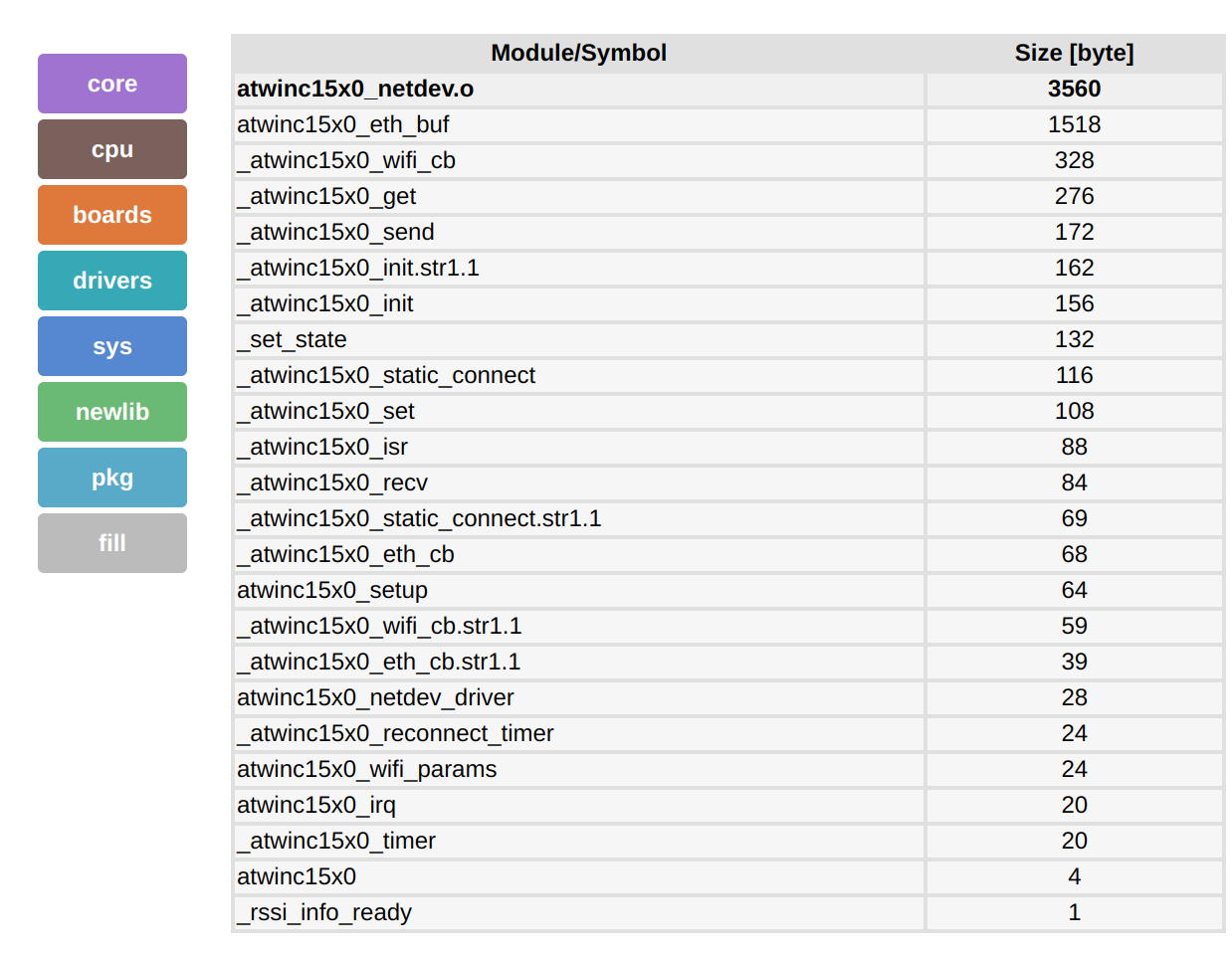Click the _rssi_info_ready row
Viewport: 1232px width, 955px height.
coord(324,912)
